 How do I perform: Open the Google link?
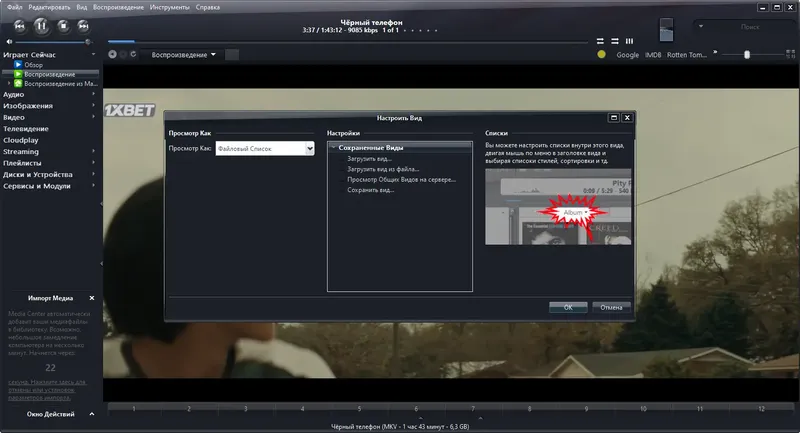[x=628, y=55]
